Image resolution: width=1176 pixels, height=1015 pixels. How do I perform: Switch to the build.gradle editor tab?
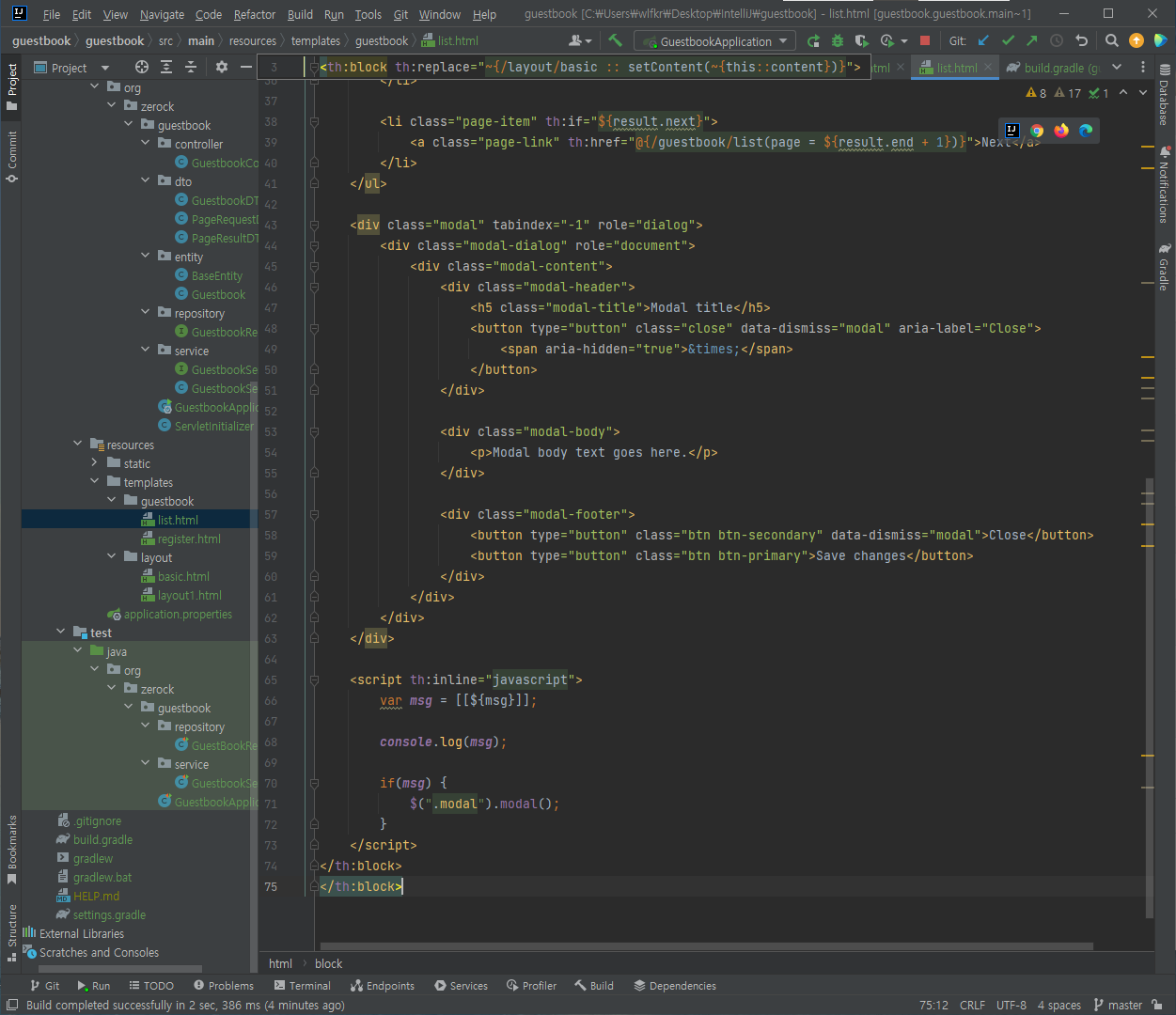pos(1053,68)
